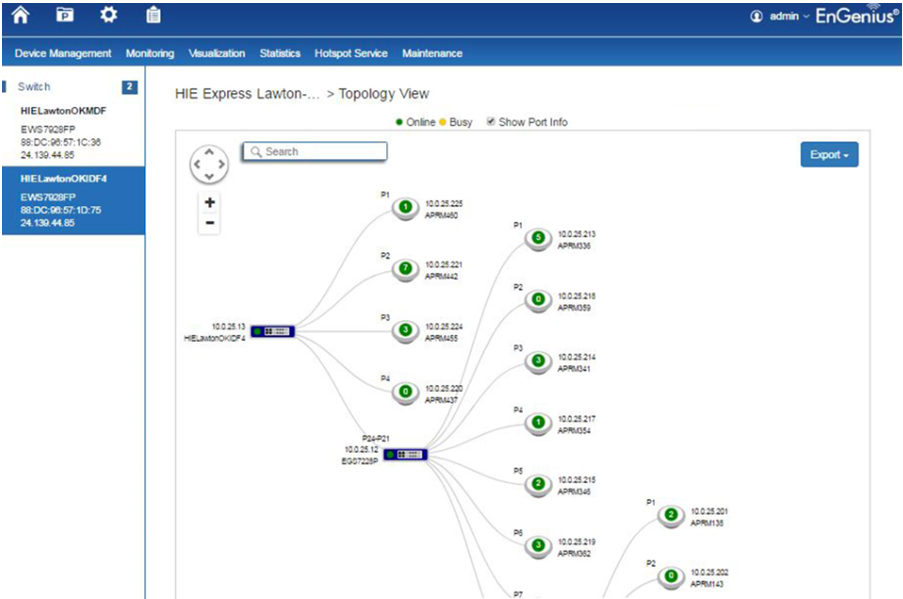The width and height of the screenshot is (903, 599).
Task: Toggle the Show Port Info checkbox
Action: click(491, 122)
